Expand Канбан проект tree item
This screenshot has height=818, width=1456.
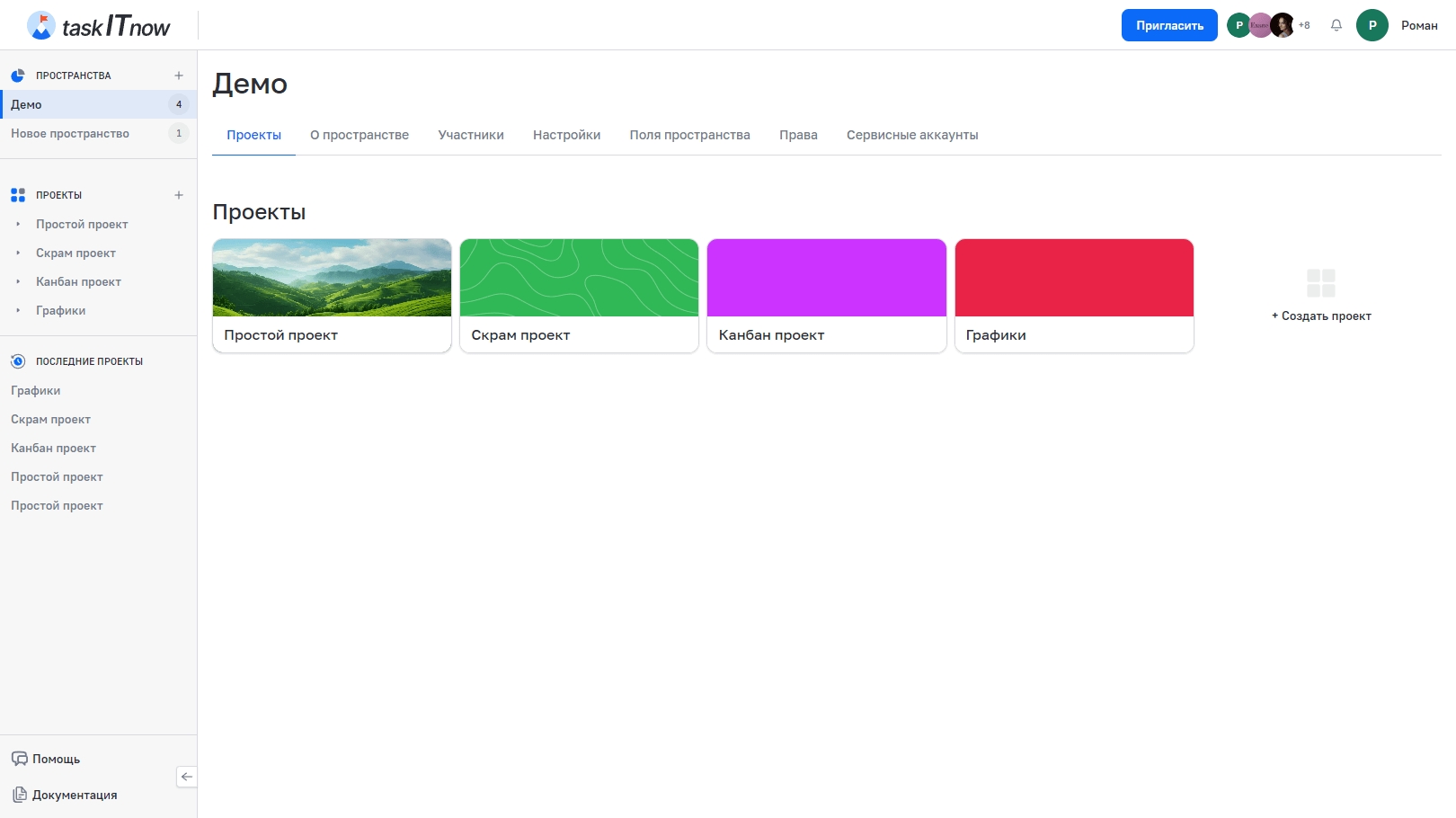pos(18,281)
